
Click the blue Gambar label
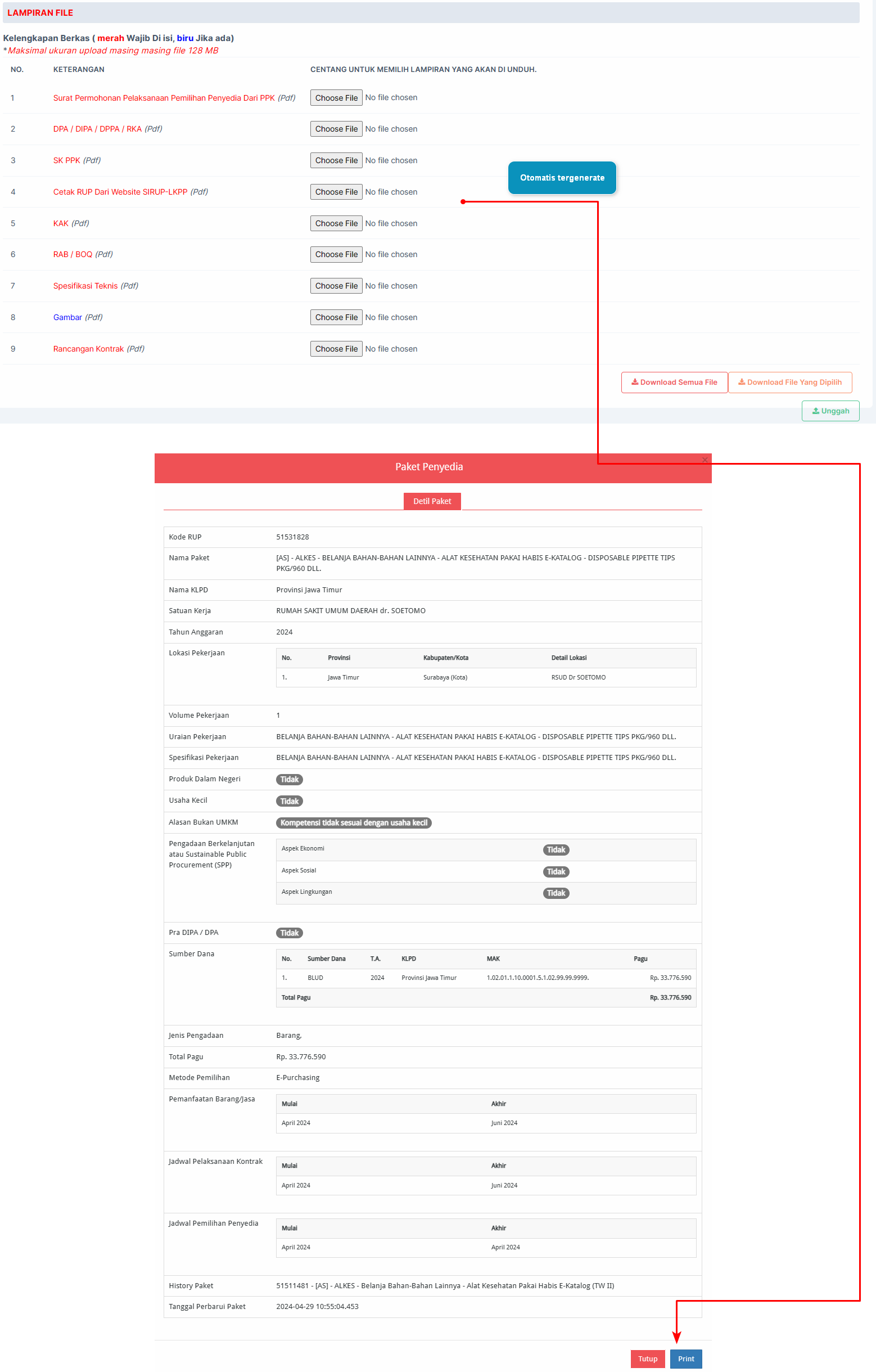[67, 317]
